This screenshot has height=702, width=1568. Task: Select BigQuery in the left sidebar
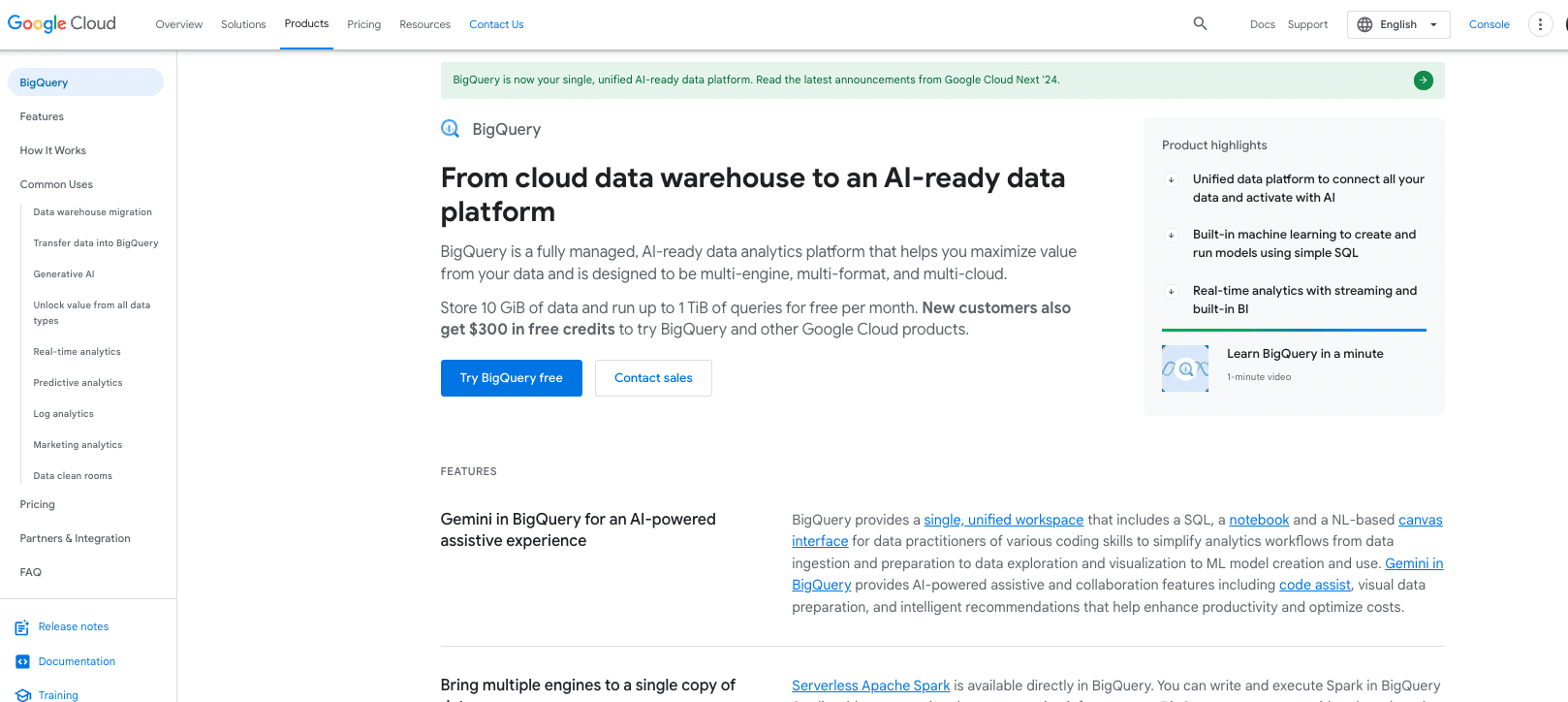[85, 82]
